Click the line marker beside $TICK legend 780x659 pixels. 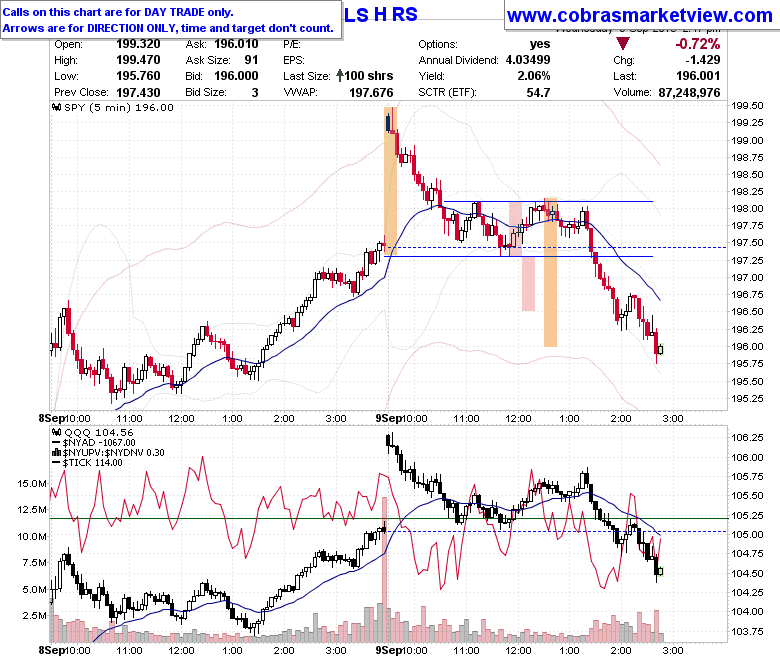click(x=56, y=463)
